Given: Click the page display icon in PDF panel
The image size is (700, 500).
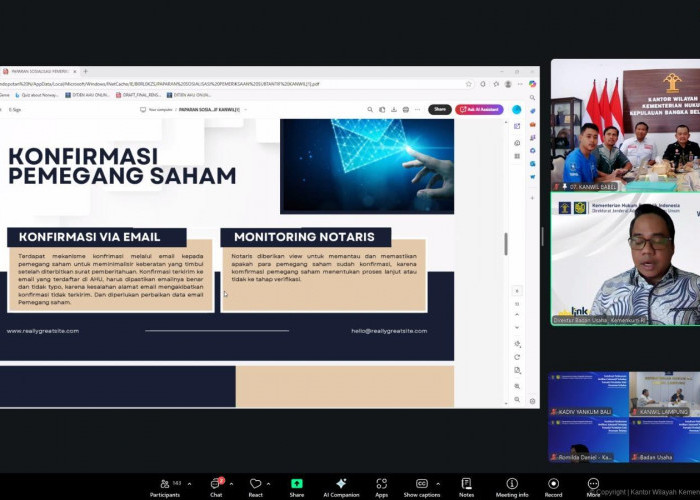Looking at the screenshot, I should tap(517, 371).
